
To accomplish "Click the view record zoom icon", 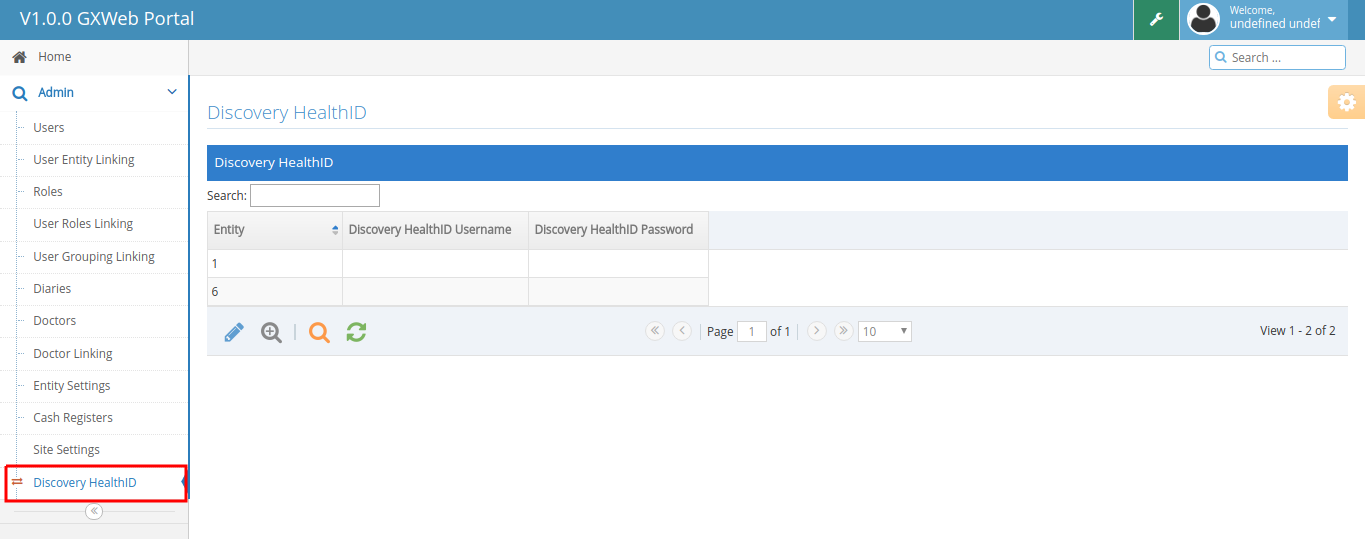I will pyautogui.click(x=271, y=332).
